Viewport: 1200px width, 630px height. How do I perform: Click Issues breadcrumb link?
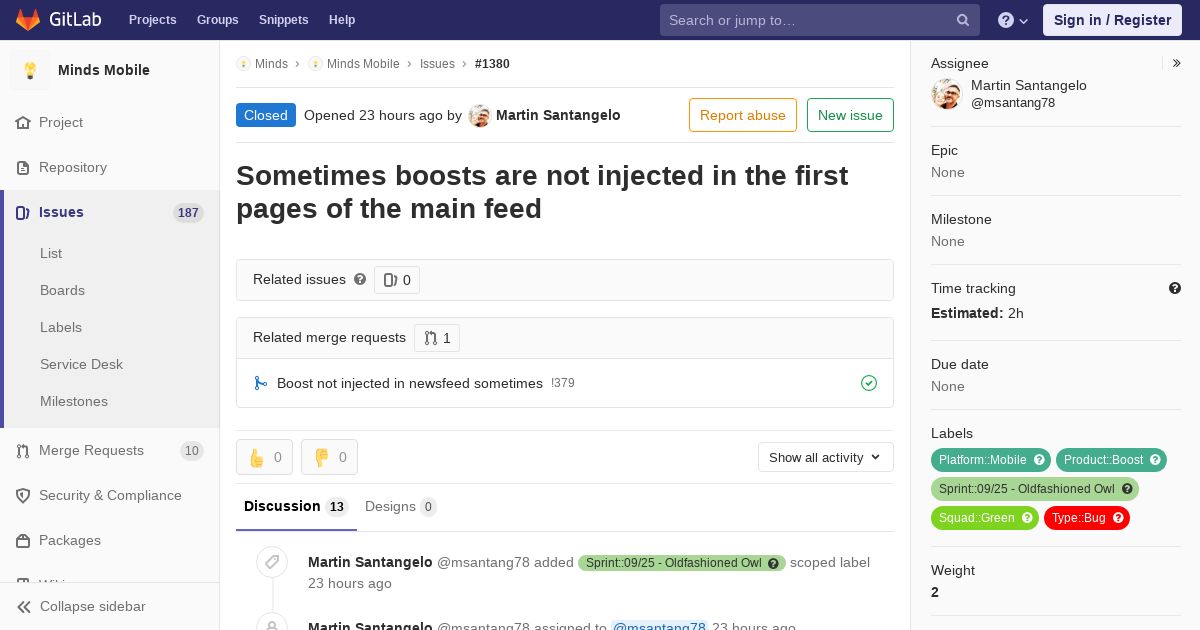coord(437,63)
